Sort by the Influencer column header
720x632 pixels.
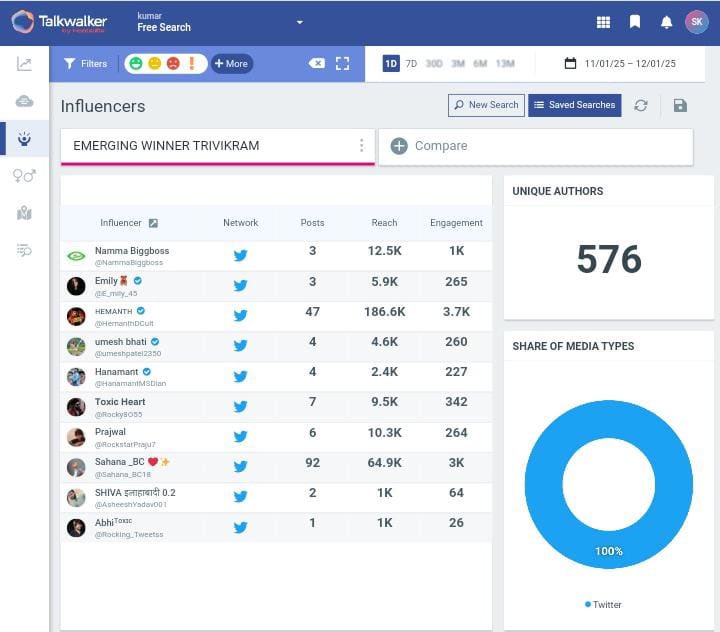pos(121,223)
